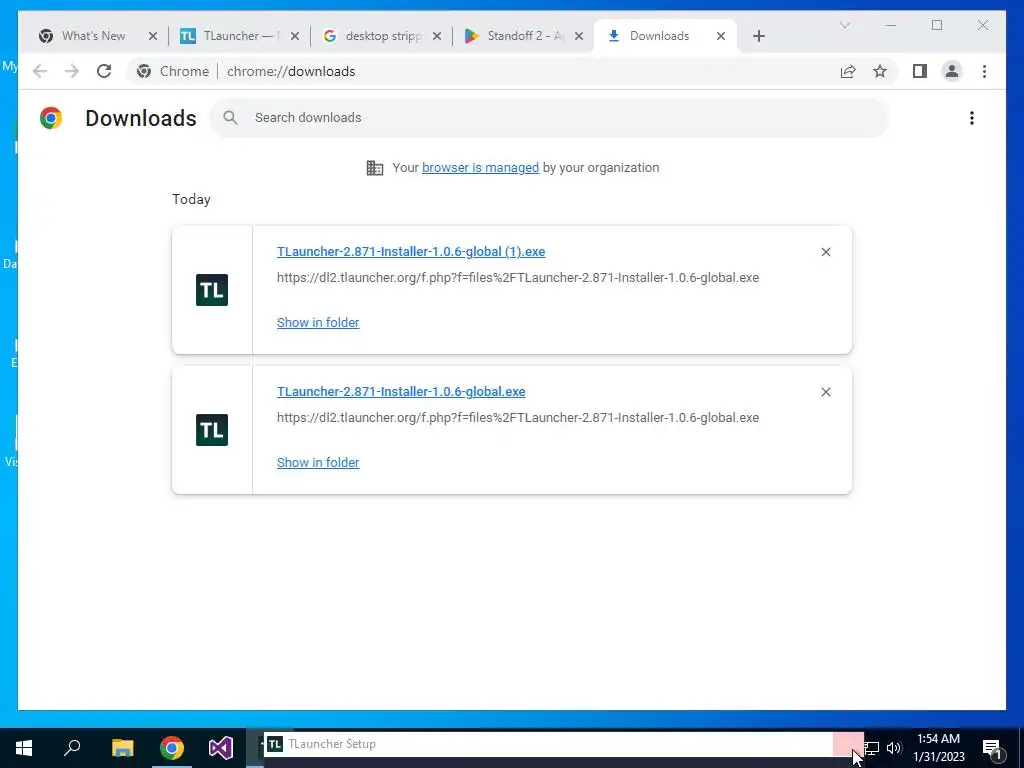Show global (1).exe in folder

click(318, 323)
